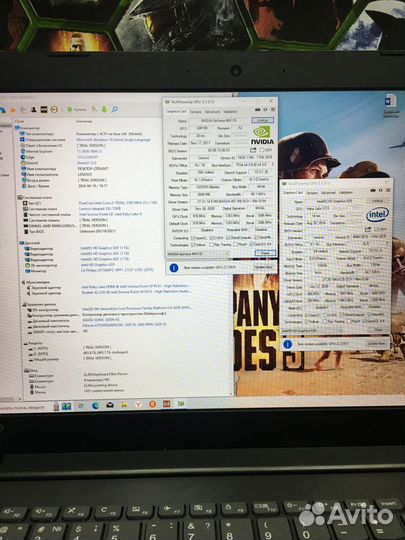The height and width of the screenshot is (540, 405).
Task: Click Update Now below NVIDIA GPU-Z
Action: click(x=263, y=267)
